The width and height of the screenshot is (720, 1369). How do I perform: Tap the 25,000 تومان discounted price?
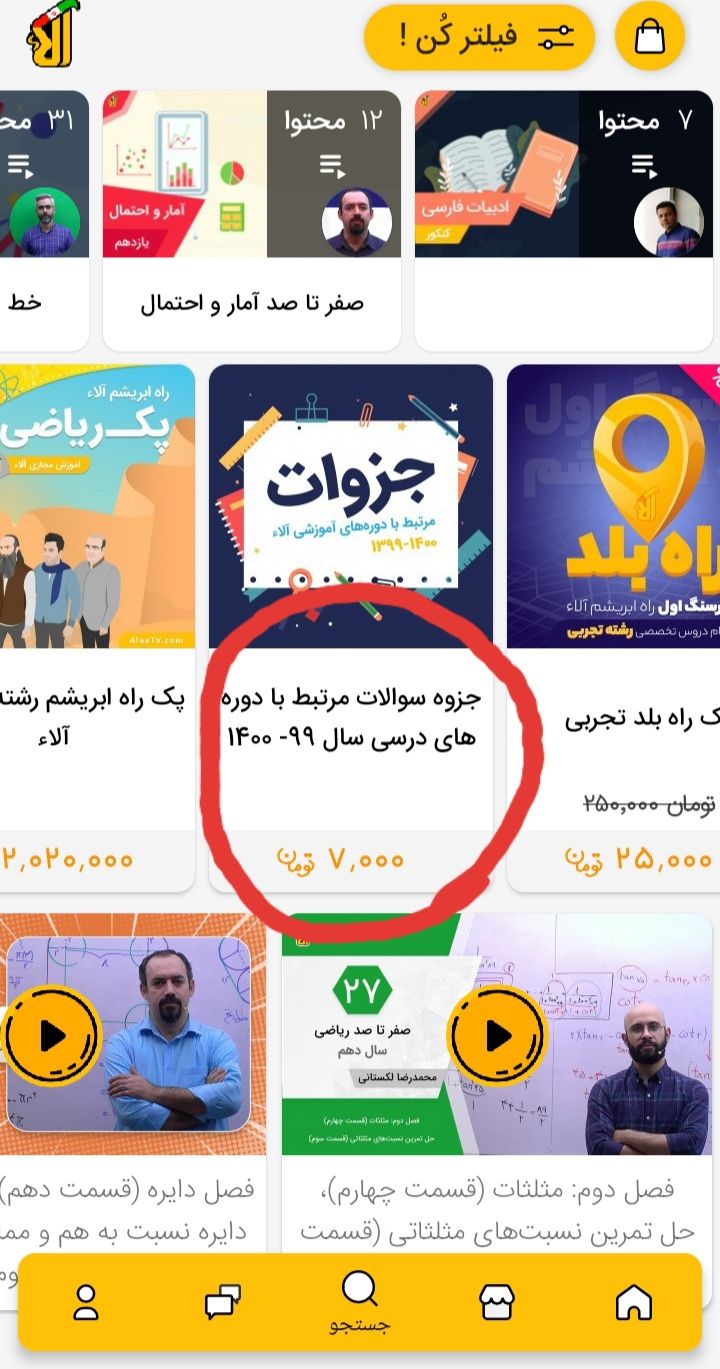[638, 859]
